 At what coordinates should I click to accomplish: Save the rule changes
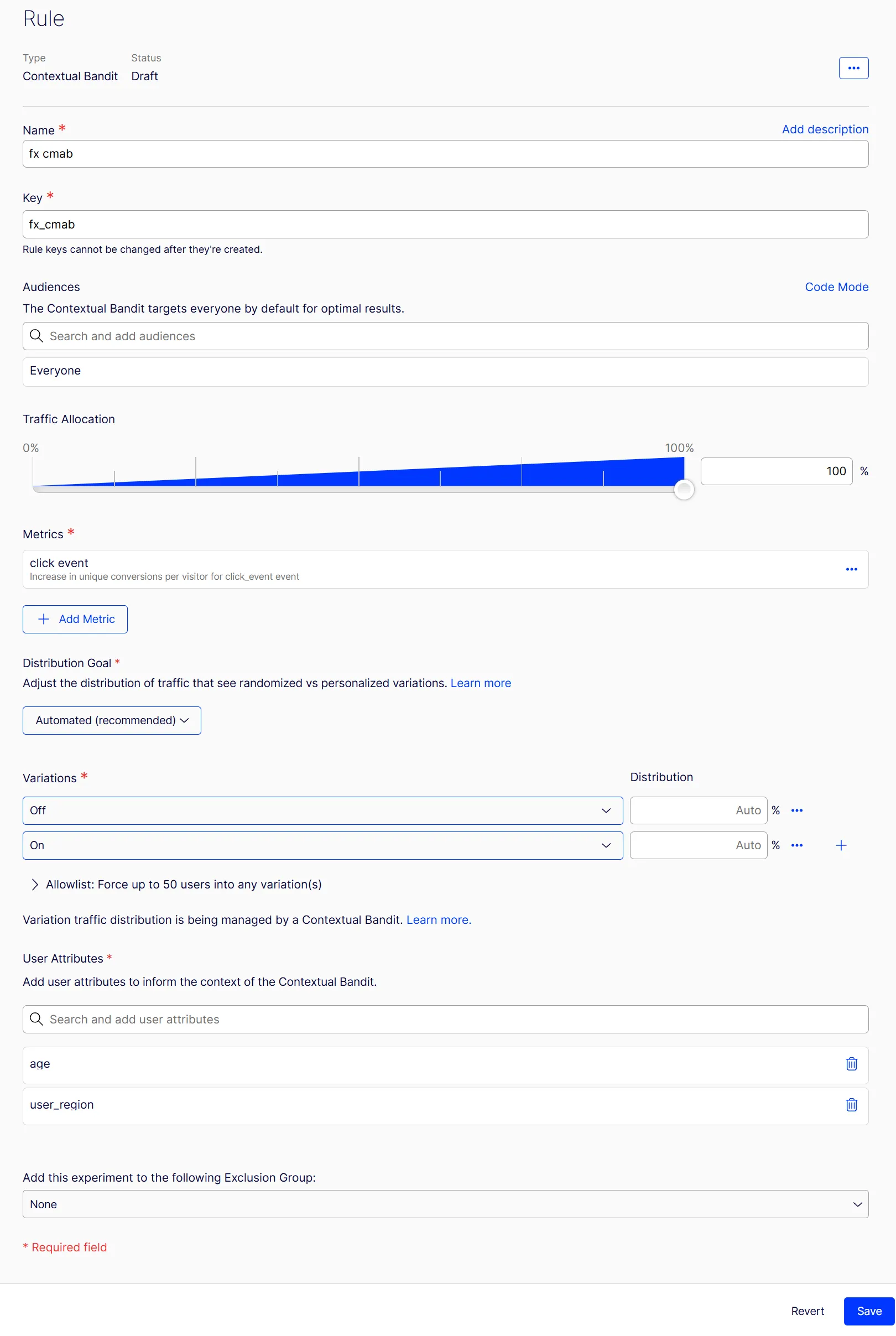pyautogui.click(x=868, y=1311)
